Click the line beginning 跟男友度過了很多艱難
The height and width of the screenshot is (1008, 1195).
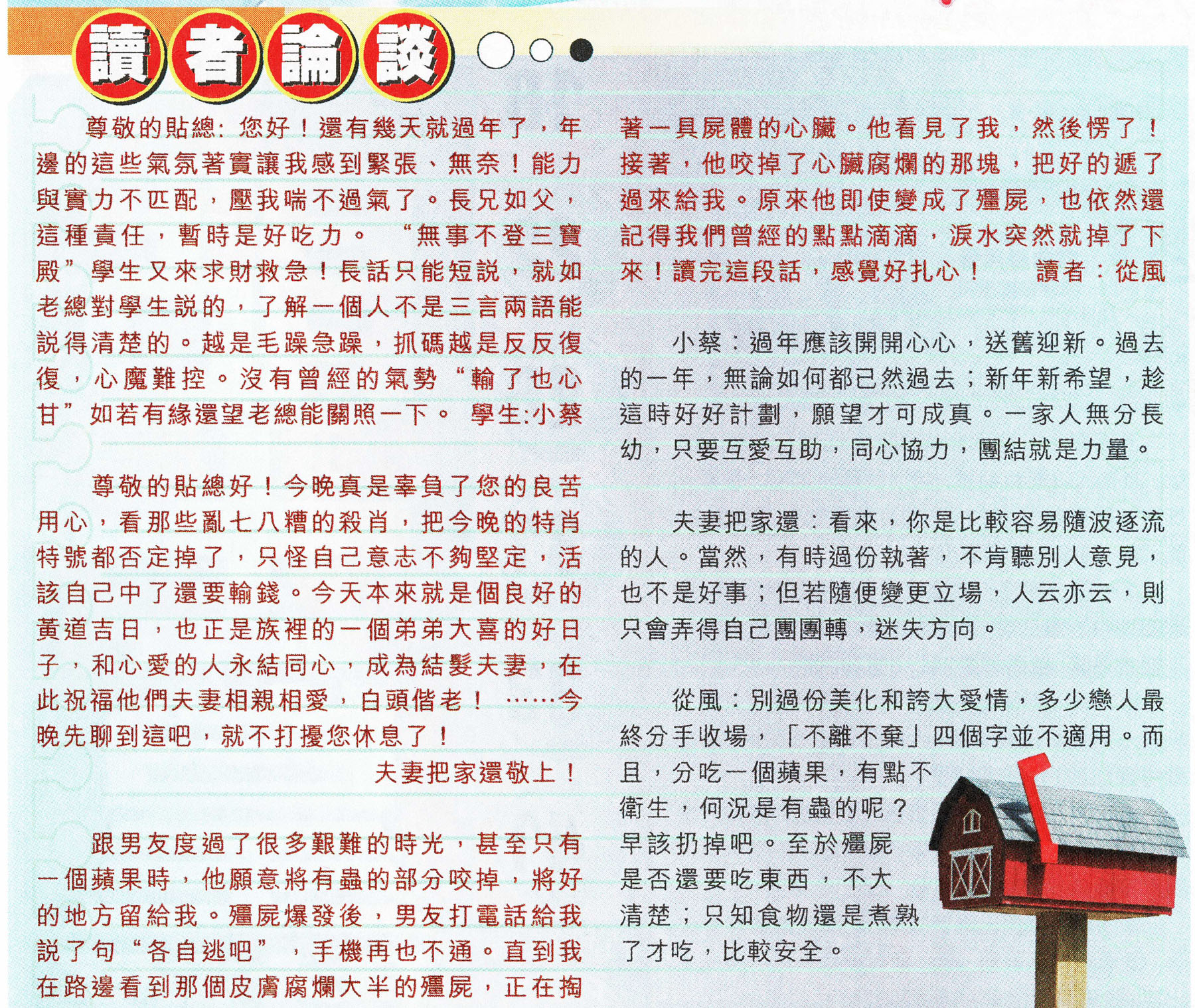coord(335,844)
